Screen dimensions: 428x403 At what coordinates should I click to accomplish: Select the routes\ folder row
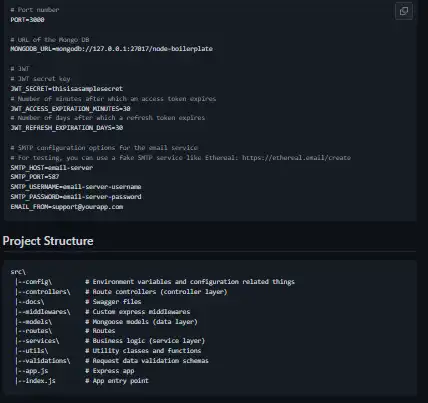point(65,331)
